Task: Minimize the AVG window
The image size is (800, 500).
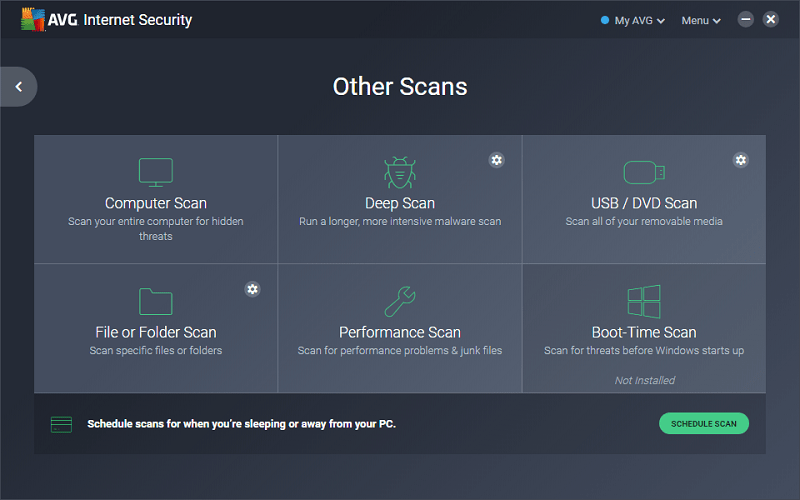Action: 745,19
